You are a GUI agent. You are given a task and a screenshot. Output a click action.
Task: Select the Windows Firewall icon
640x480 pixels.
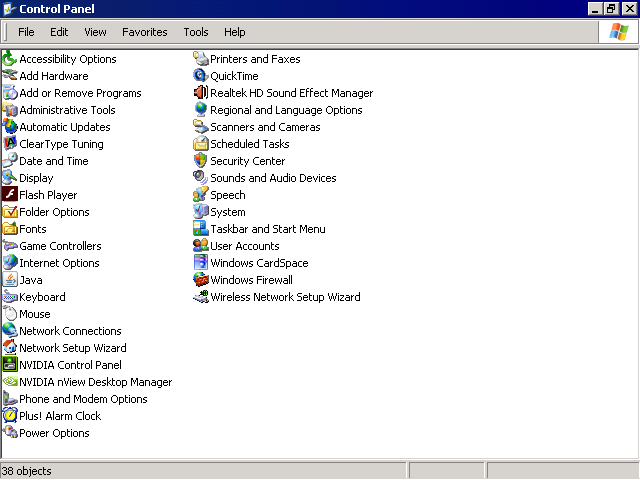[200, 280]
